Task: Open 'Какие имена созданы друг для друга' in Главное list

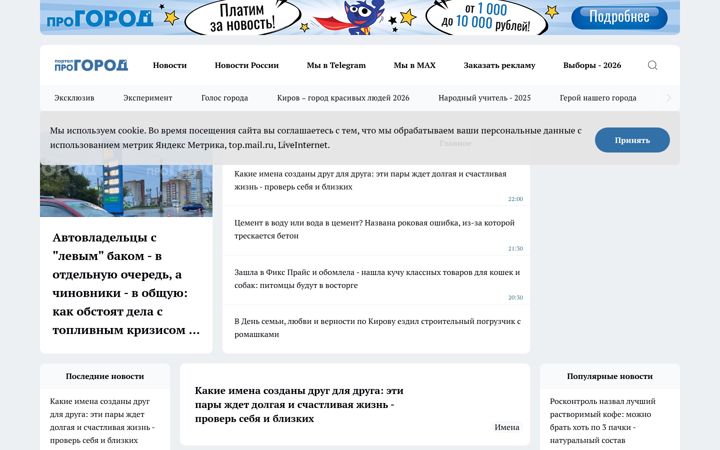Action: (370, 180)
